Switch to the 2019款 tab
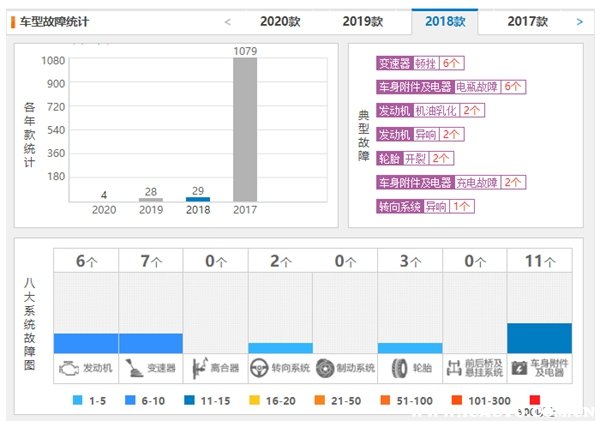Screen dimensions: 600x421 tap(362, 21)
